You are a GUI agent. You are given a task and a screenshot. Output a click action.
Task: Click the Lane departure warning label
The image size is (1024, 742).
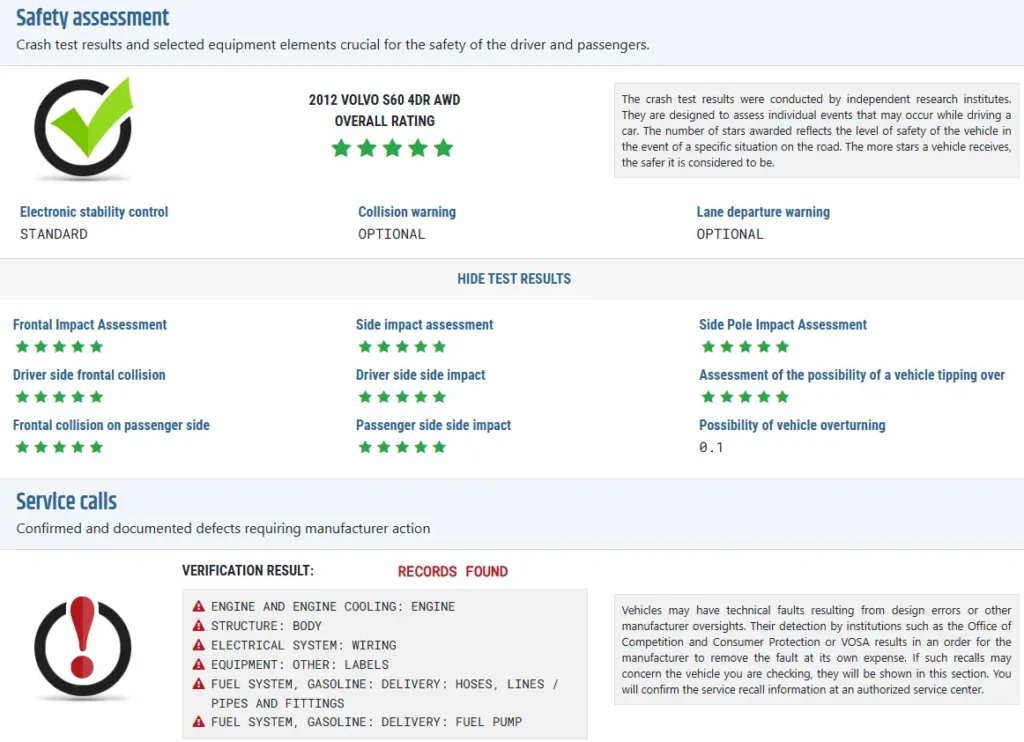pyautogui.click(x=763, y=212)
